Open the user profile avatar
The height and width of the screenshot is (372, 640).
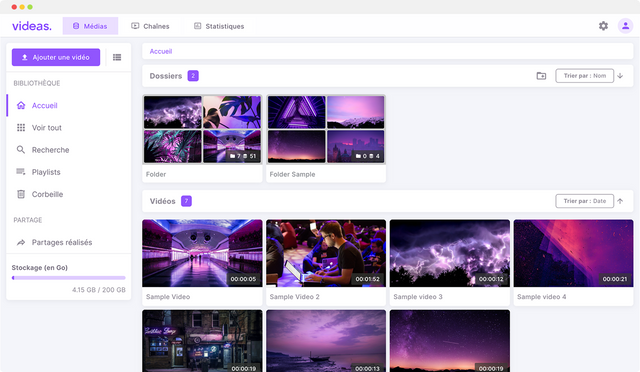click(625, 26)
